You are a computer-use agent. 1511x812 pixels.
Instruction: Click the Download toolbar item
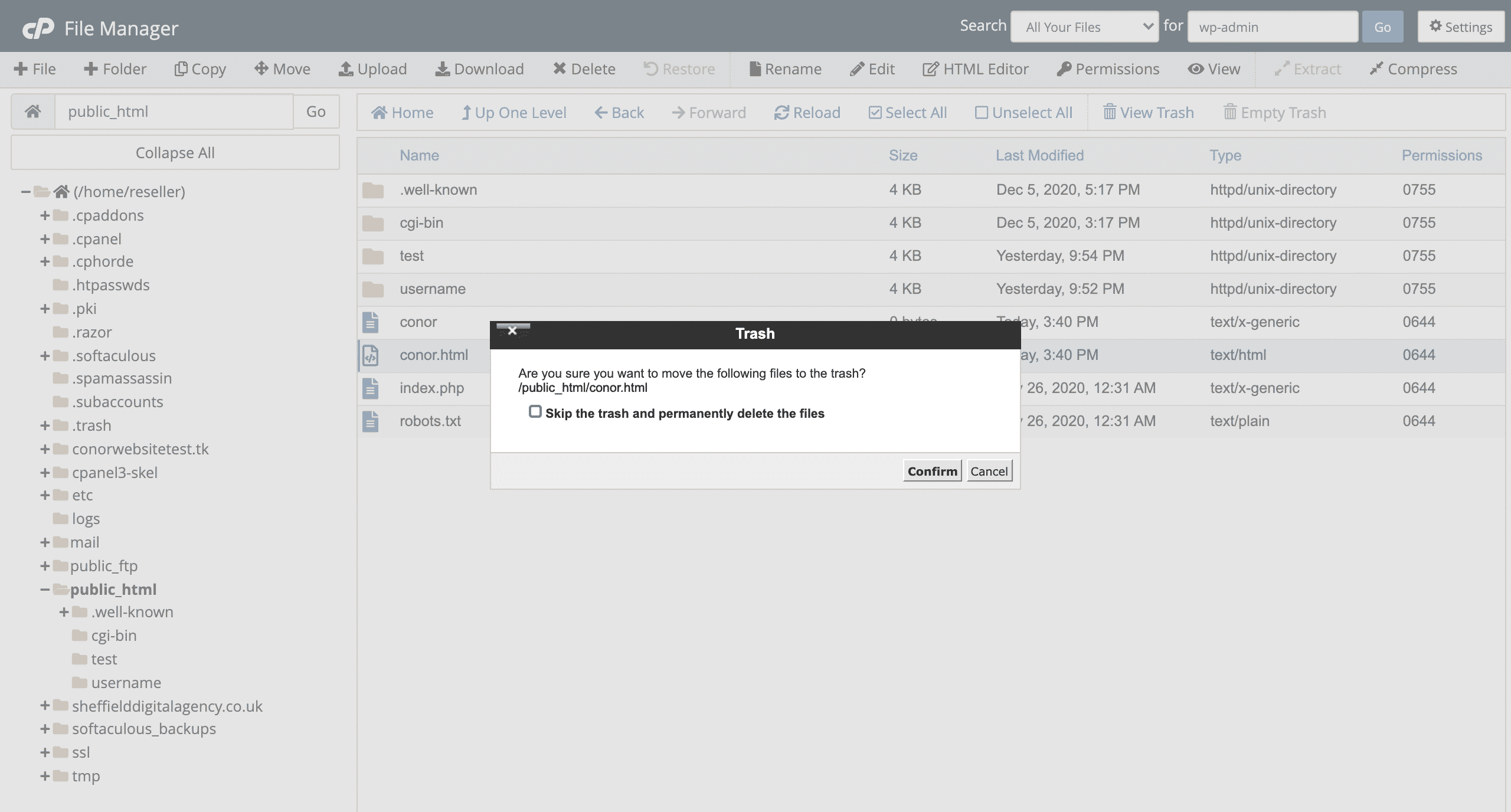pyautogui.click(x=479, y=69)
